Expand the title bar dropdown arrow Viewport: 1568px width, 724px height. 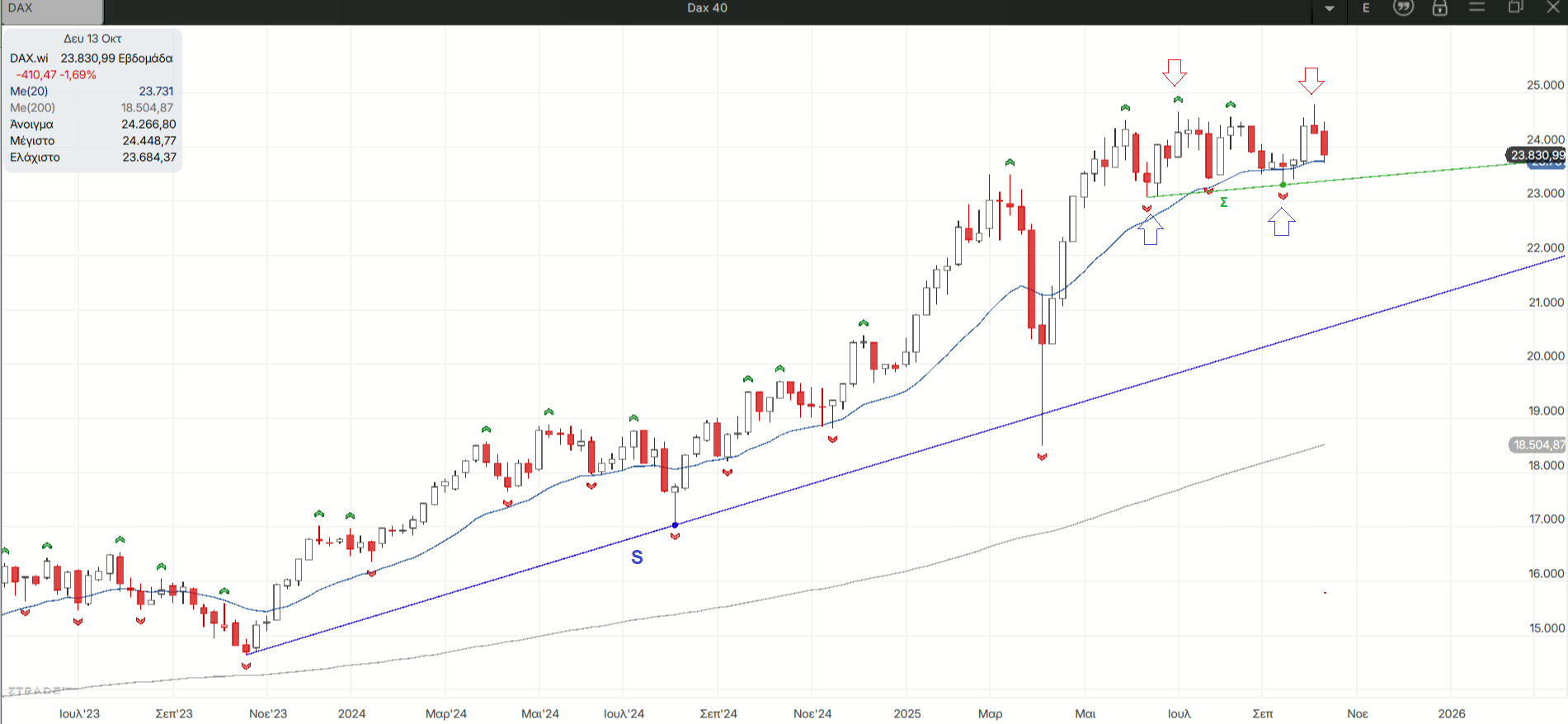coord(1330,8)
